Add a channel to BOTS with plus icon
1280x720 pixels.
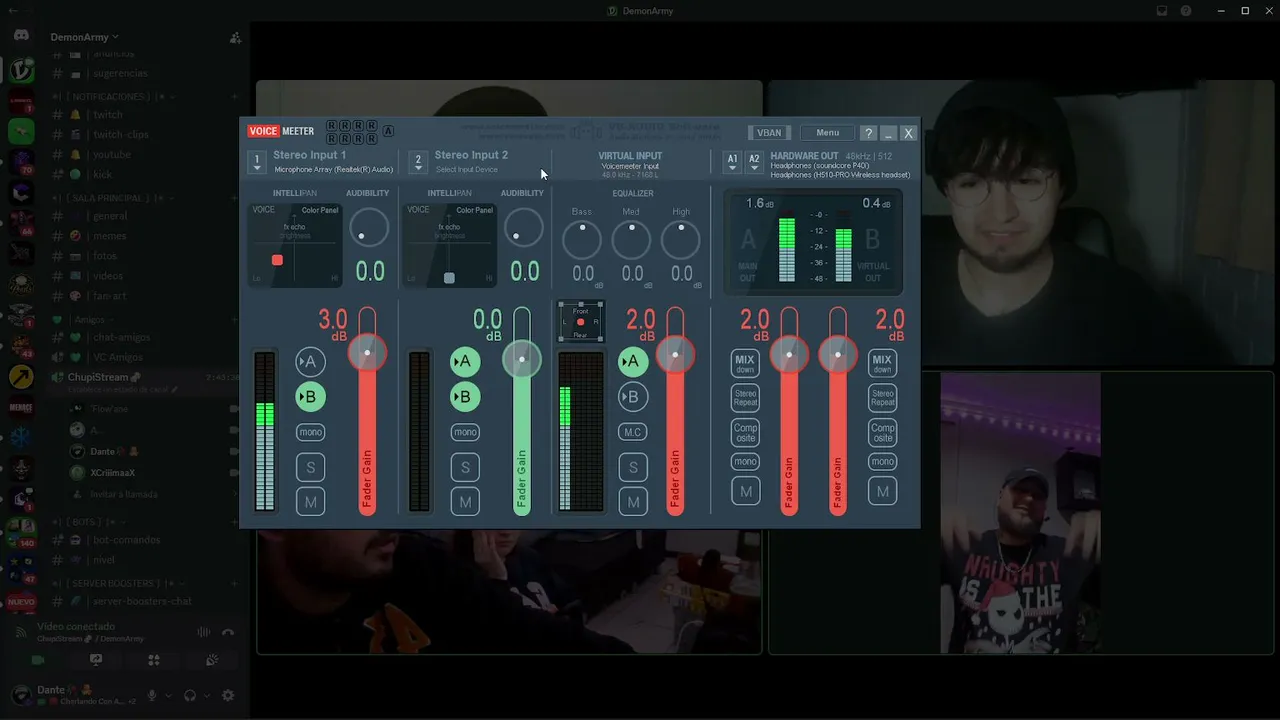234,522
